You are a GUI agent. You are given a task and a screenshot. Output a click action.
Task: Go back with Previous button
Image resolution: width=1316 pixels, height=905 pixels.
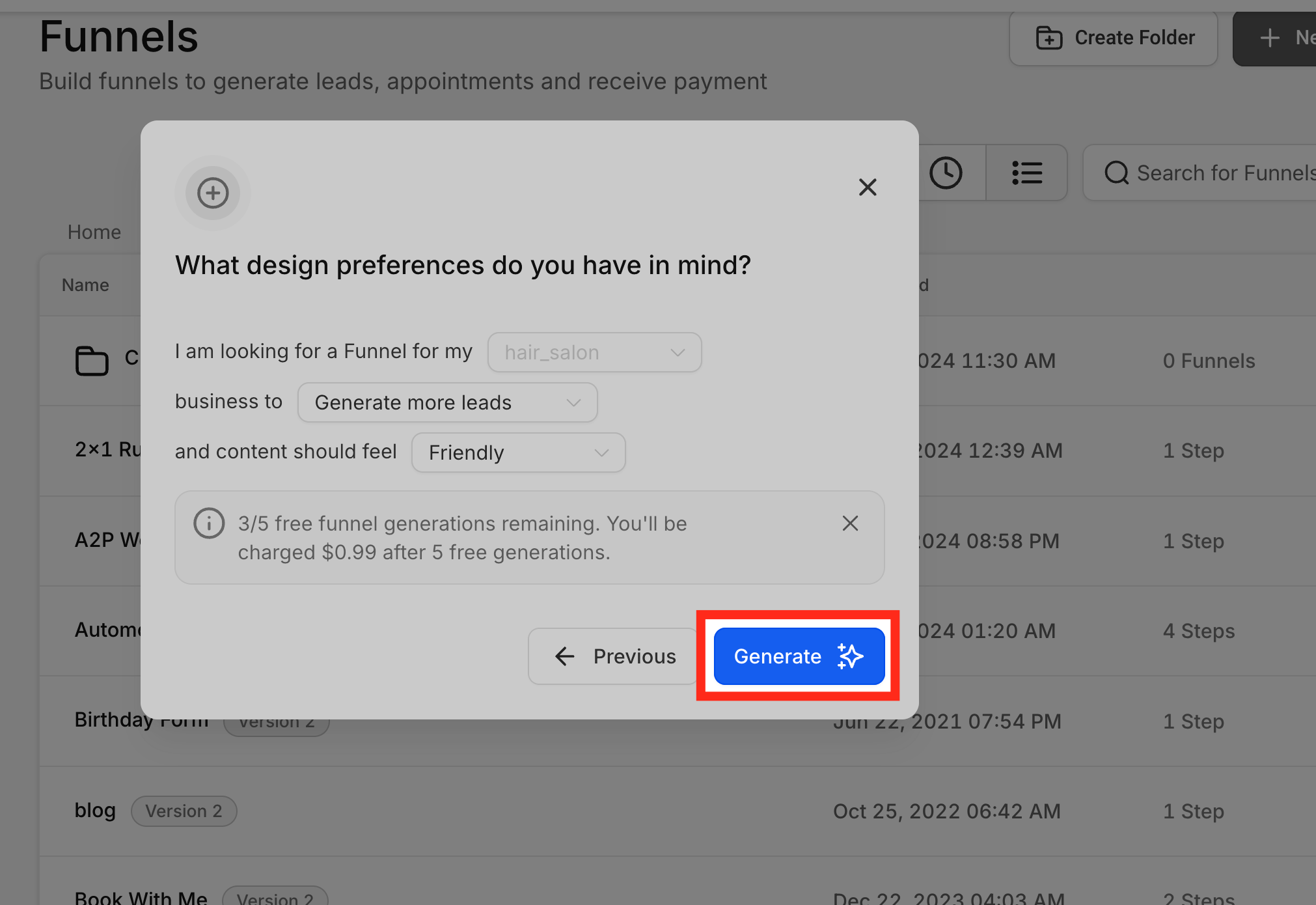pyautogui.click(x=613, y=656)
